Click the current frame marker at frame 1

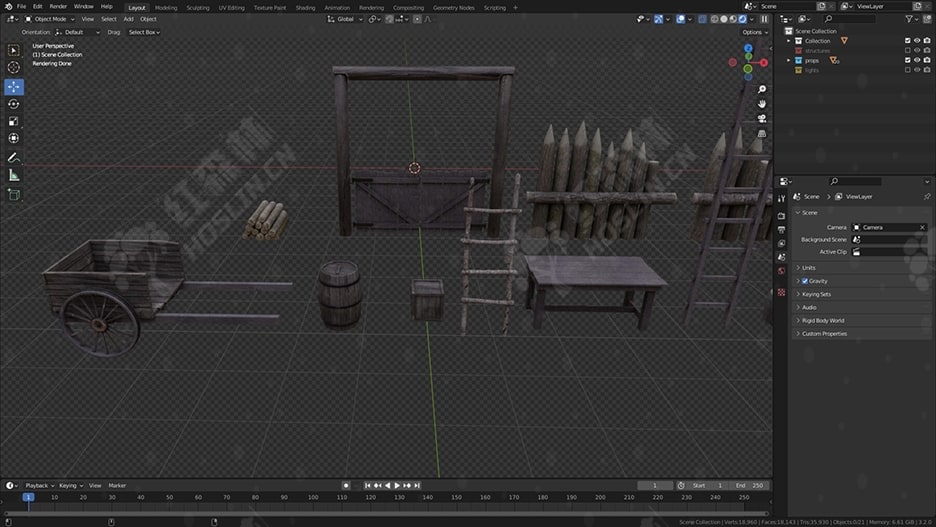point(28,497)
